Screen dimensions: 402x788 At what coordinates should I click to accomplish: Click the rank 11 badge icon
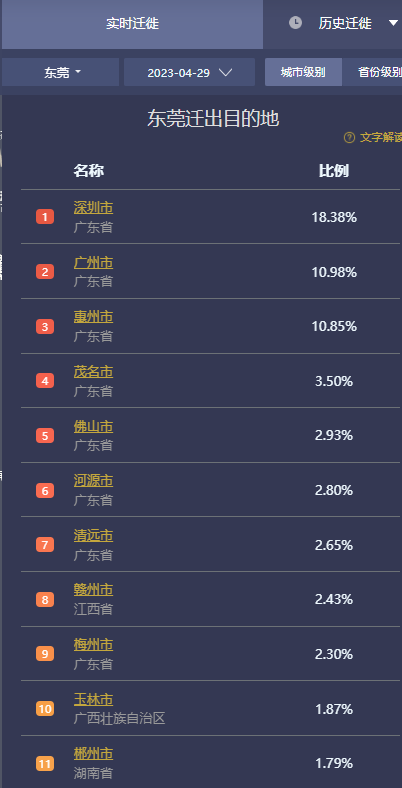45,764
